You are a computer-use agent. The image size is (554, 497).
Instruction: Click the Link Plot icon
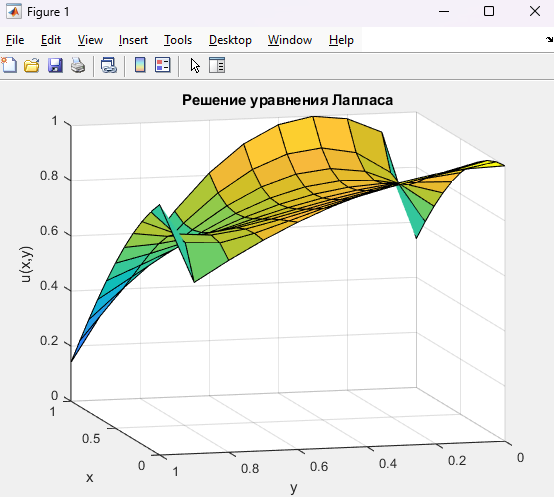(x=109, y=65)
